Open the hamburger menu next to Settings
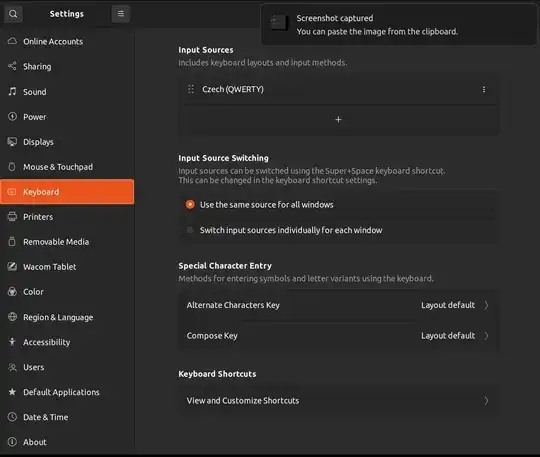Image resolution: width=540 pixels, height=457 pixels. [121, 14]
